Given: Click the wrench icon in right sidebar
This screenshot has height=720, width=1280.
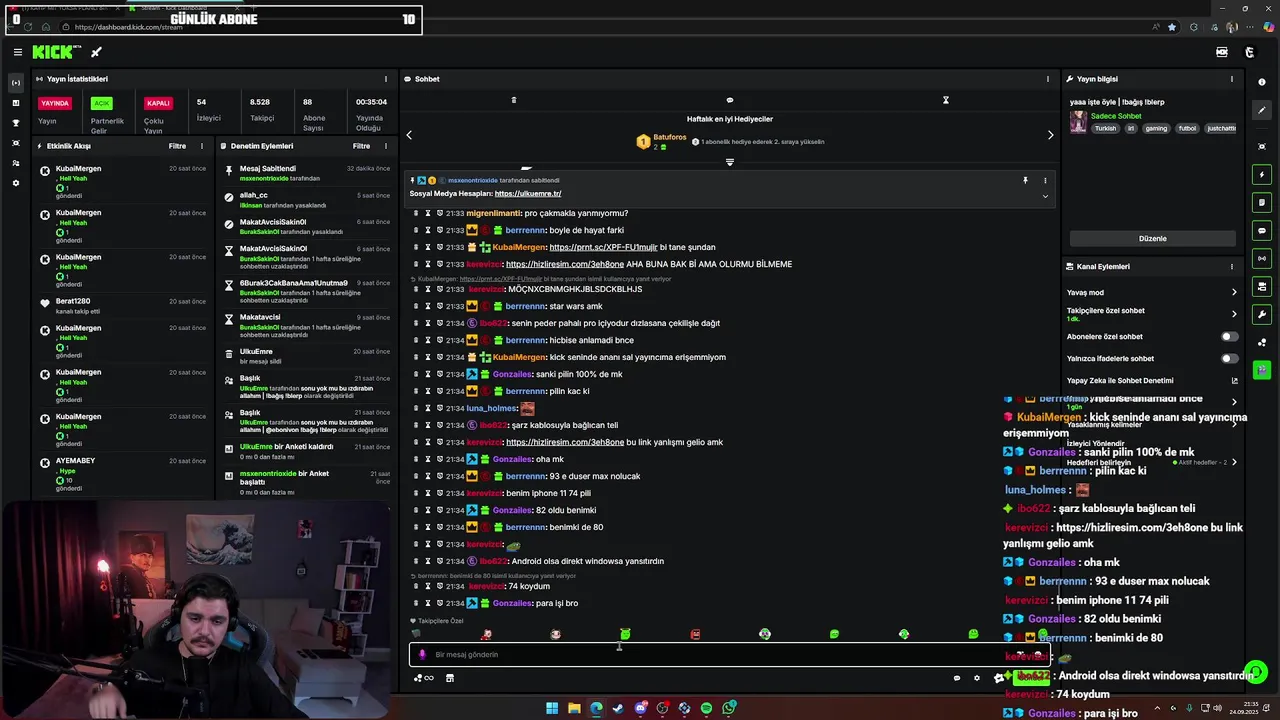Looking at the screenshot, I should tap(1262, 315).
